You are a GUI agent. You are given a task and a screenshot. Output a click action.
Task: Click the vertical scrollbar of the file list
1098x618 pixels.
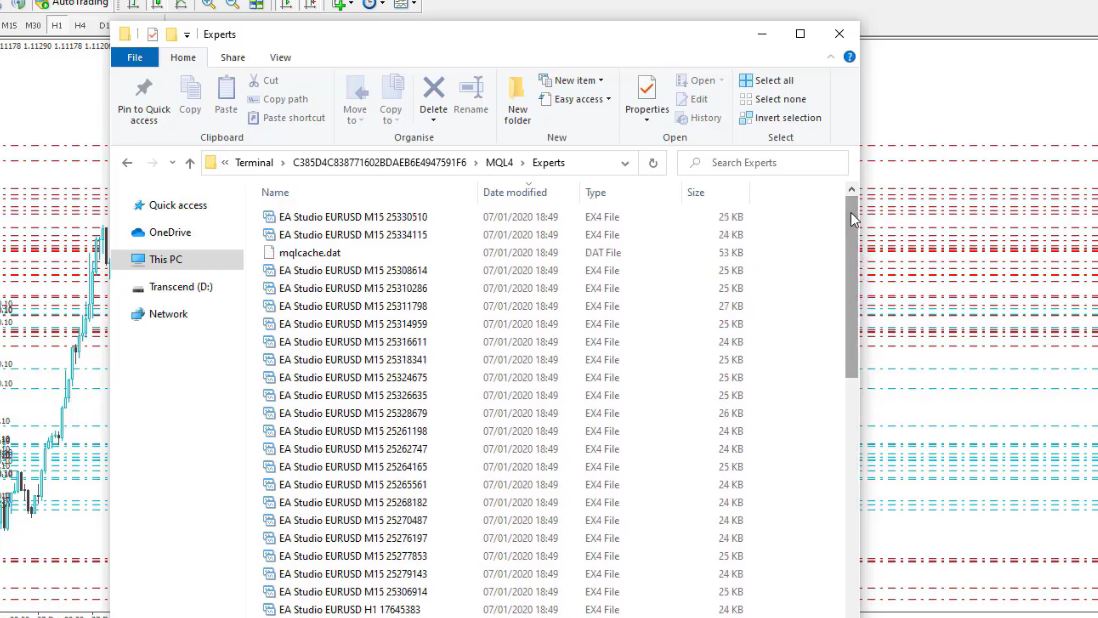click(x=851, y=290)
